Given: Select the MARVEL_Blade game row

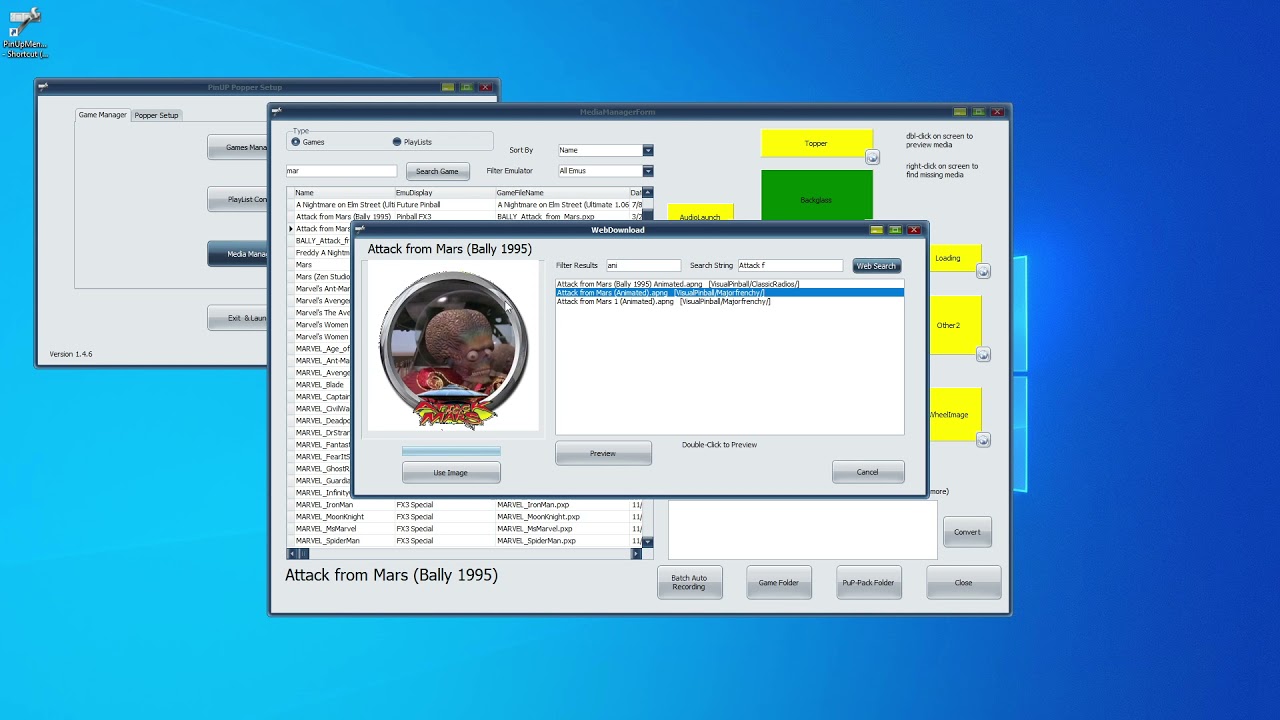Looking at the screenshot, I should (x=323, y=385).
